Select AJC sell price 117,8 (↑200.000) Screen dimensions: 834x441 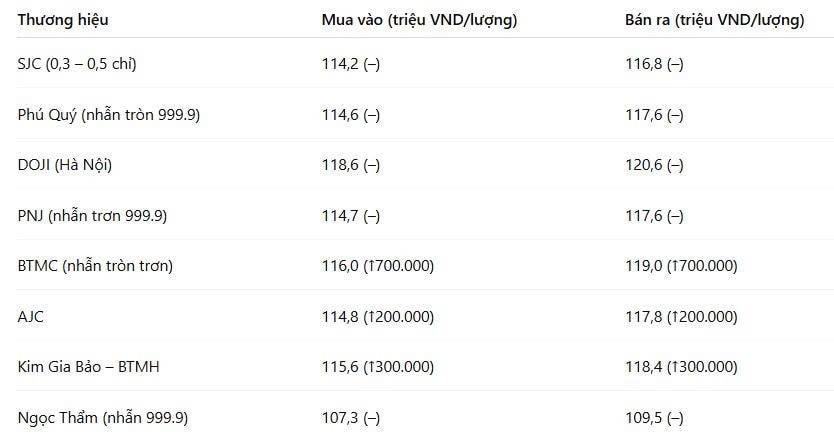click(x=681, y=317)
